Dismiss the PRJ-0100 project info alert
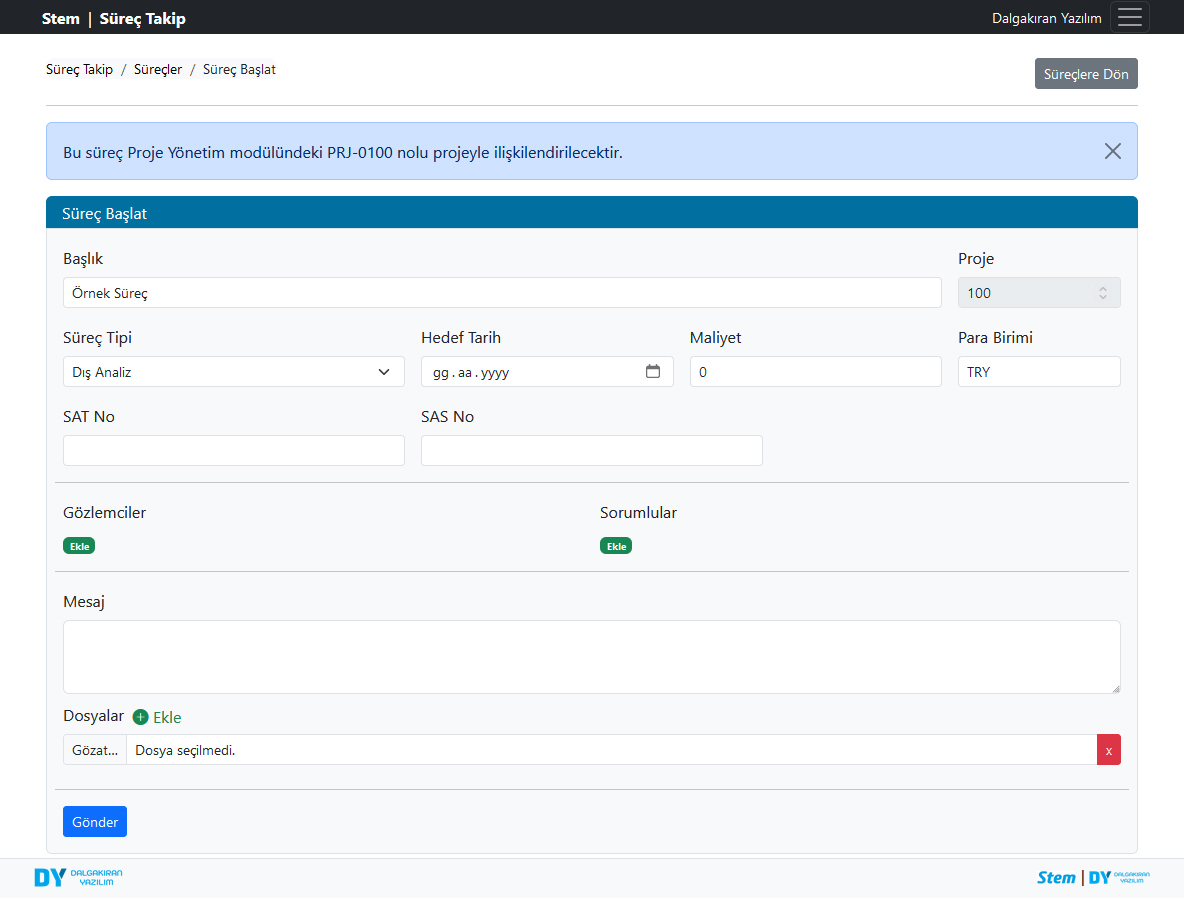The width and height of the screenshot is (1184, 898). [x=1112, y=151]
